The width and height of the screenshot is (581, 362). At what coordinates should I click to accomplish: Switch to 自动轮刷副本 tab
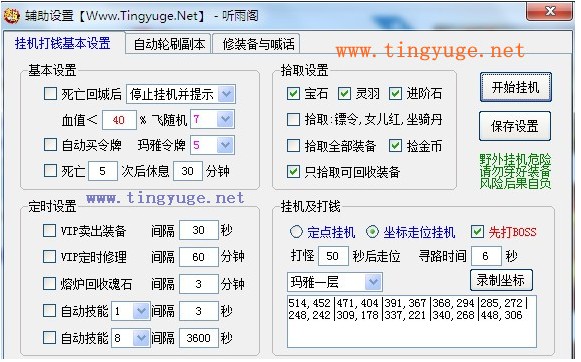(169, 44)
